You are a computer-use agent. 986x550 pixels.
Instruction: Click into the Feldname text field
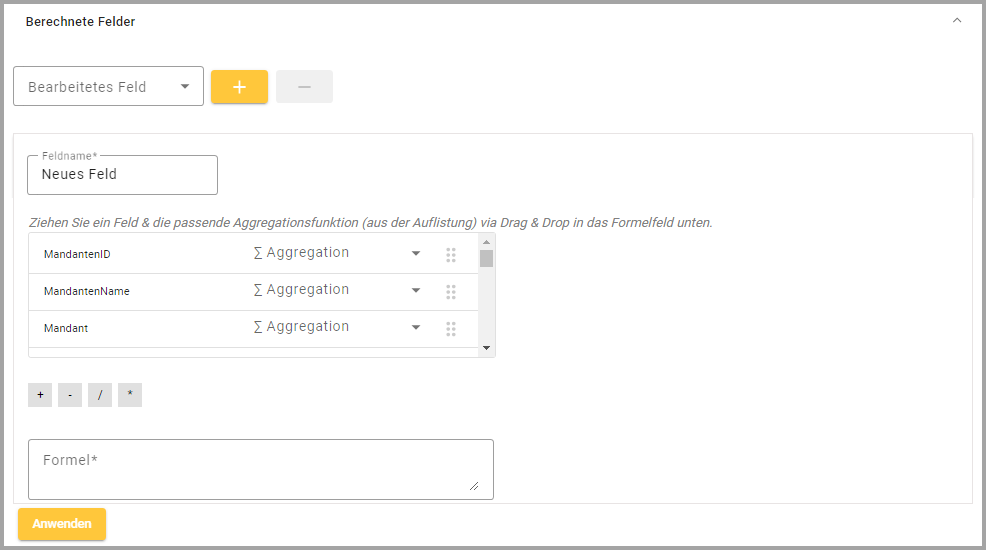pyautogui.click(x=122, y=175)
